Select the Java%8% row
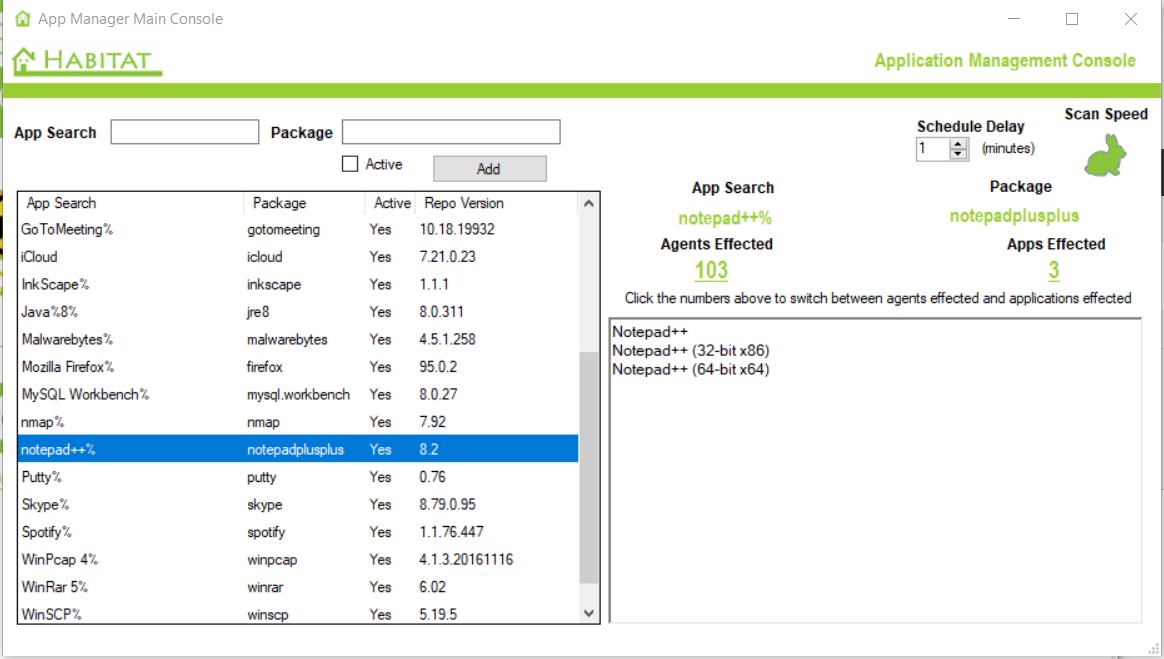Viewport: 1164px width, 659px height. (x=298, y=312)
